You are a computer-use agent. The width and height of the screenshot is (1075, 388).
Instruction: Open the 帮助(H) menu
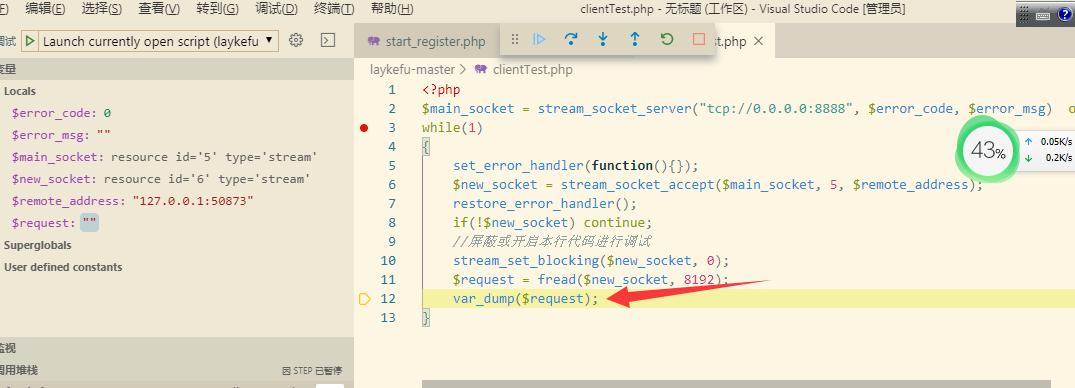coord(392,9)
